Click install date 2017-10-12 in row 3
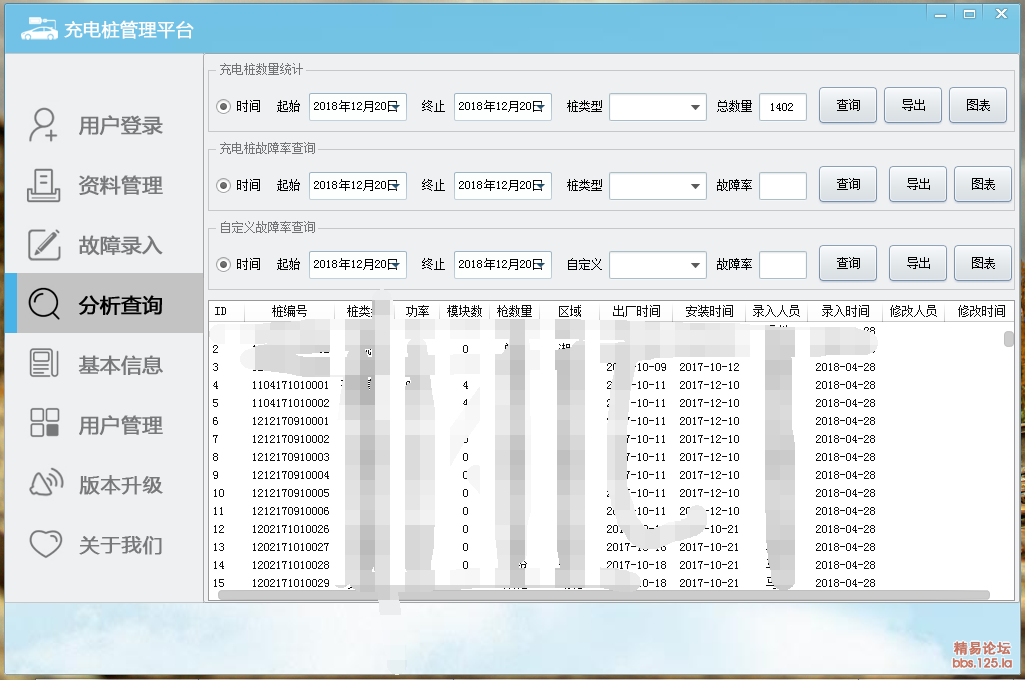This screenshot has height=680, width=1025. point(709,367)
